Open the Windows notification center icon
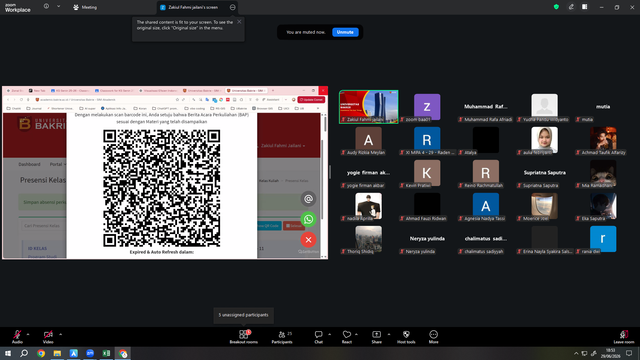 (x=629, y=353)
